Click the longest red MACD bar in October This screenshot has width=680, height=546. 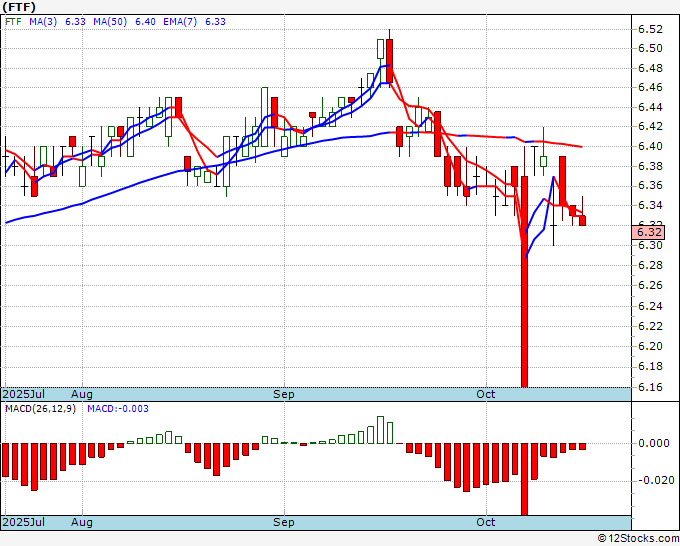coord(524,479)
